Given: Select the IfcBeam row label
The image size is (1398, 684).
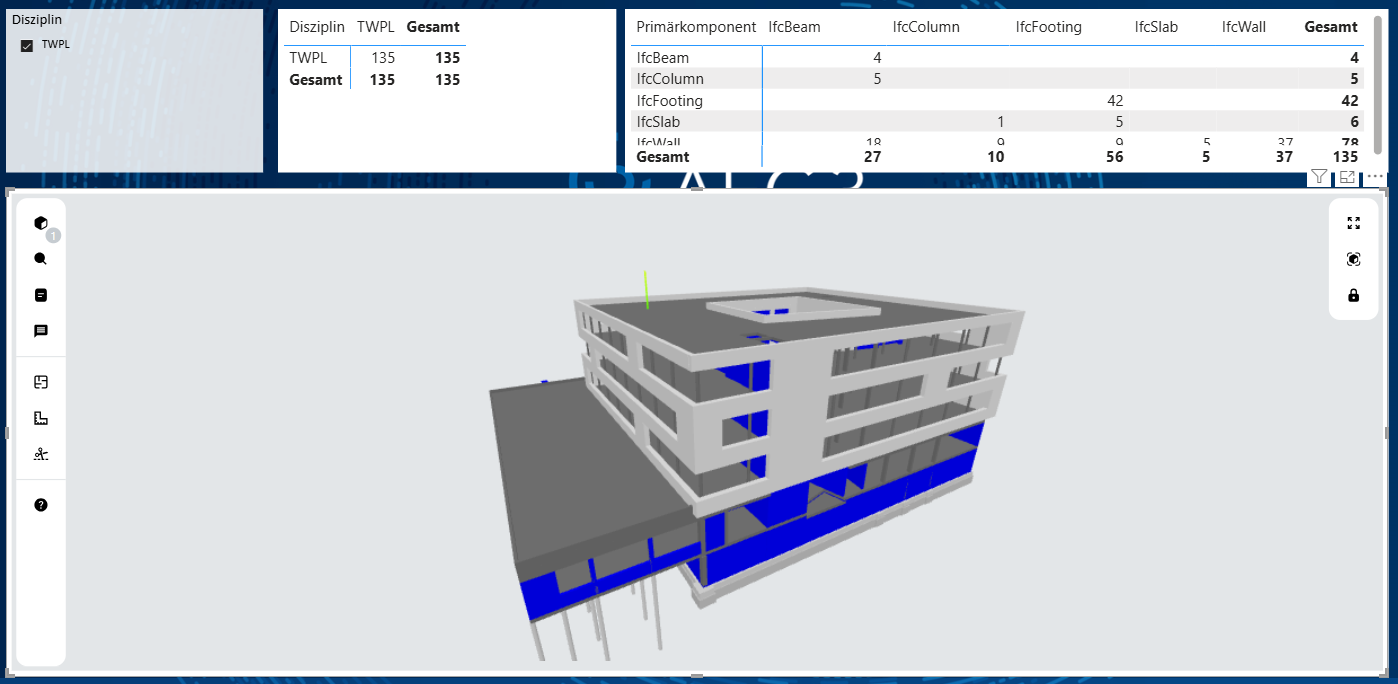Looking at the screenshot, I should 663,58.
